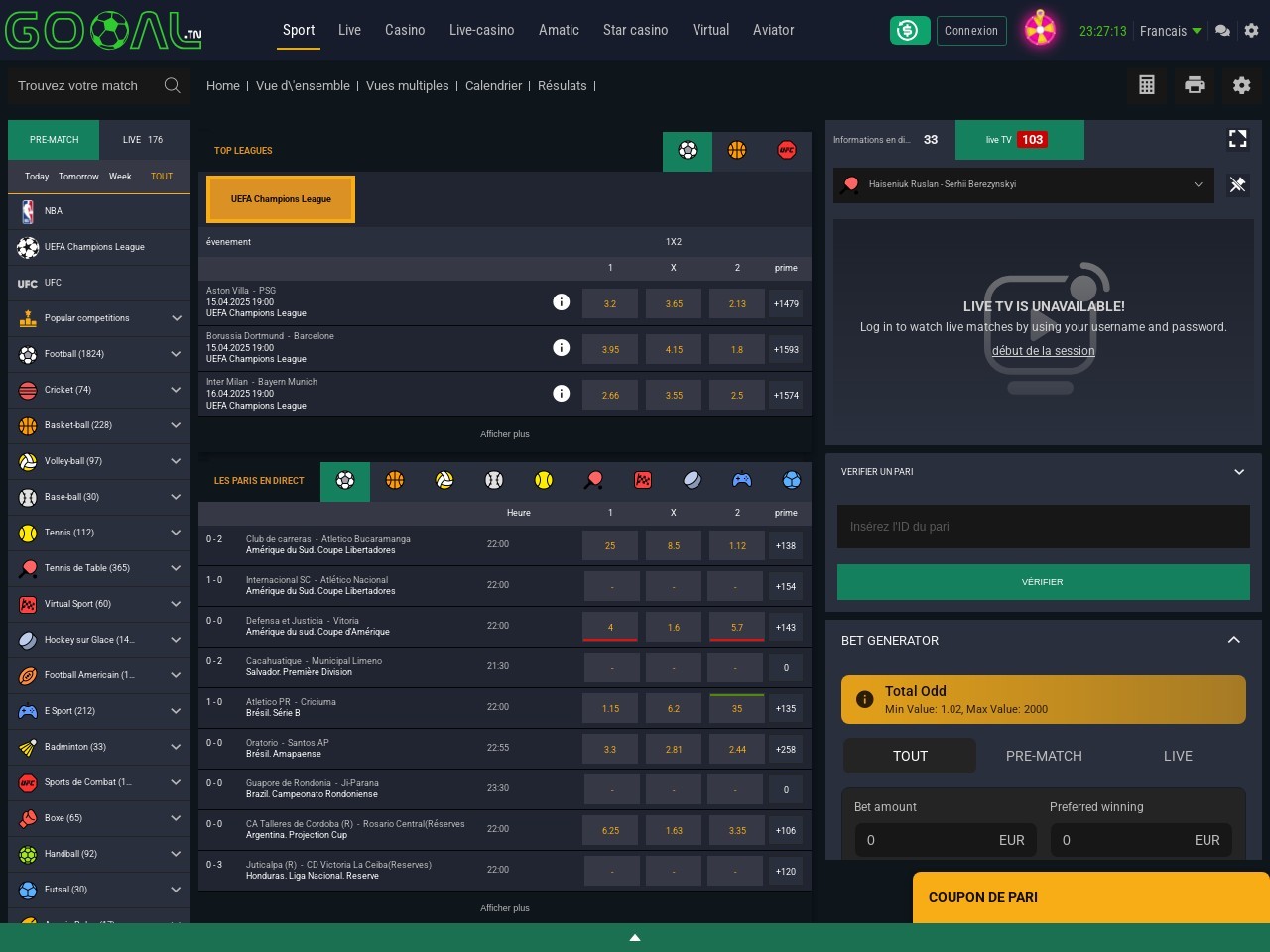The height and width of the screenshot is (952, 1270).
Task: Select volleyball icon in live bets
Action: [x=444, y=481]
